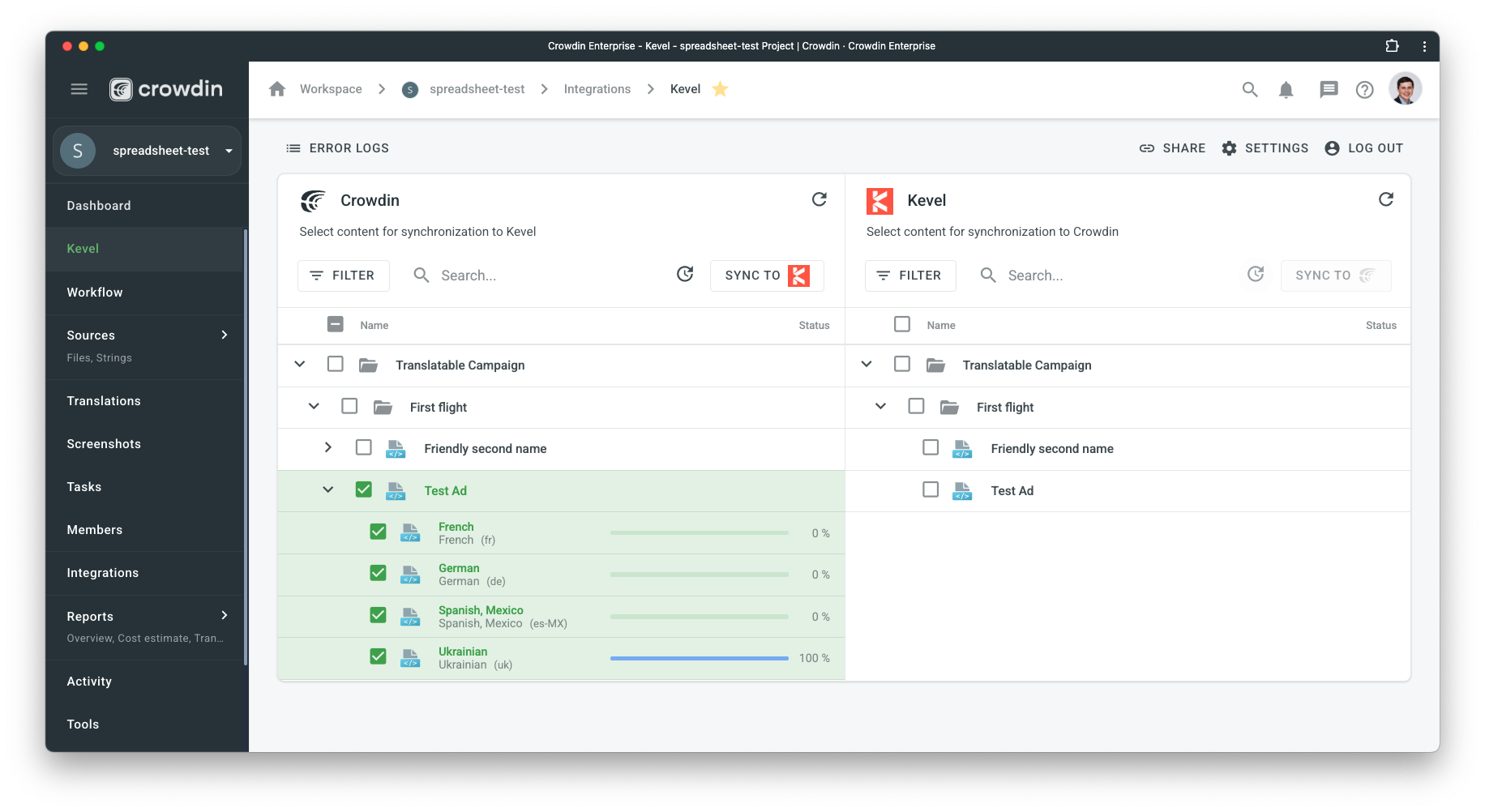Click LOG OUT of Kevel

coord(1363,148)
